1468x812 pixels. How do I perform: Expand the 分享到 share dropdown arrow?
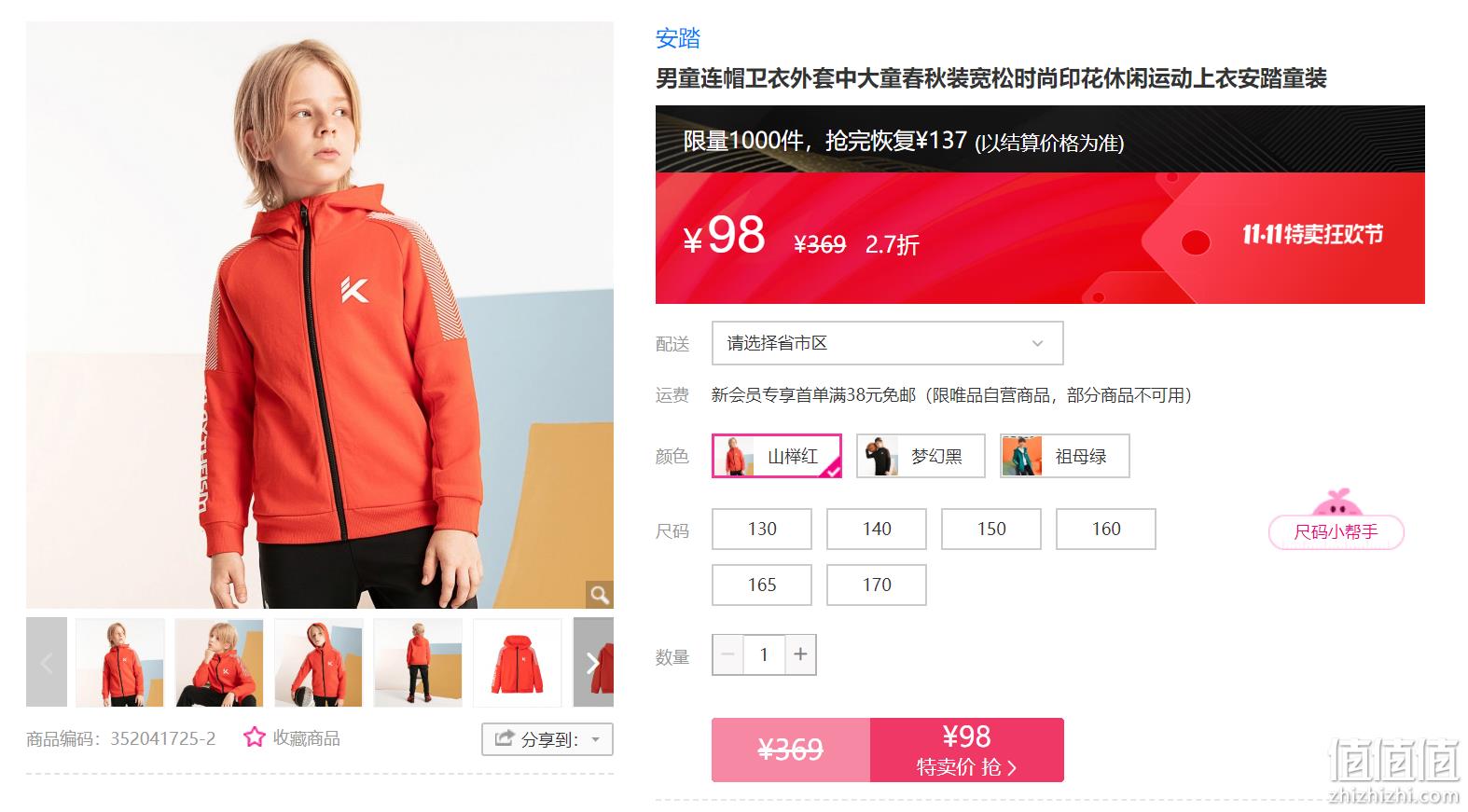(x=596, y=739)
